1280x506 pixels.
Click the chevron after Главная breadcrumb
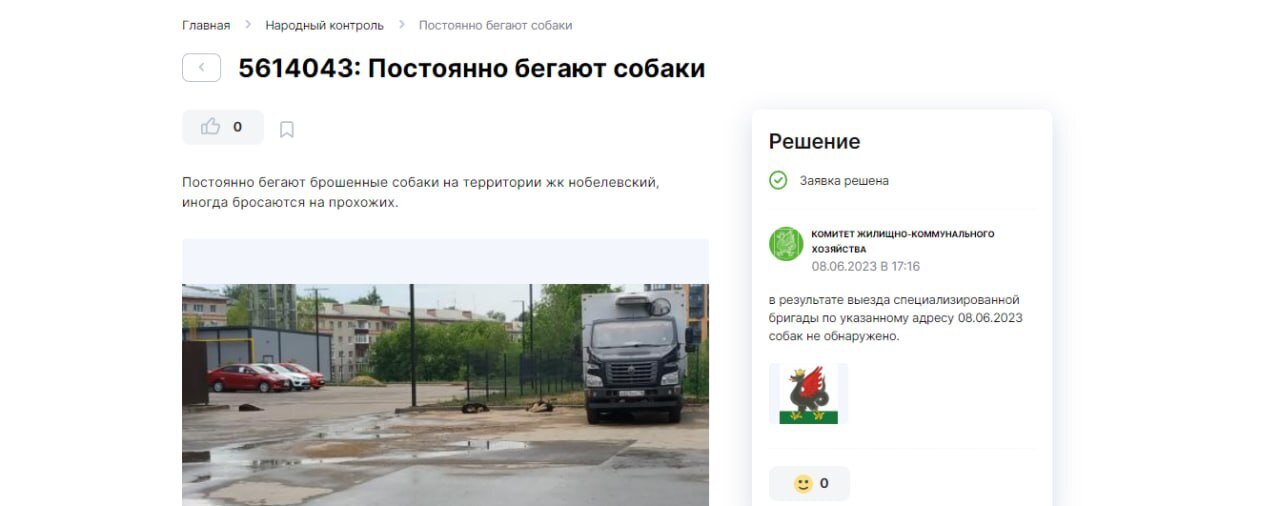248,25
